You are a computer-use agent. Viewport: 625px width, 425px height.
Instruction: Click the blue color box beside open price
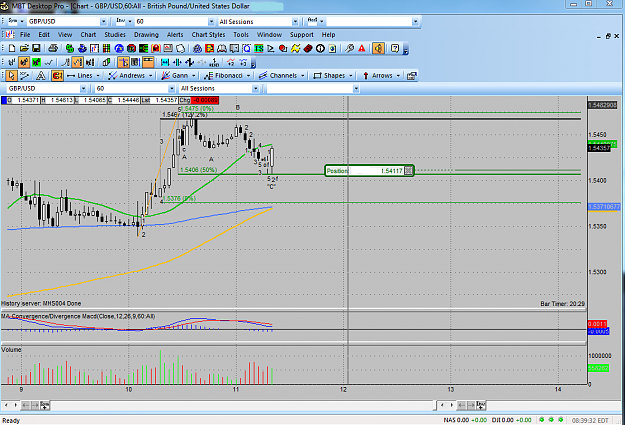coord(4,100)
